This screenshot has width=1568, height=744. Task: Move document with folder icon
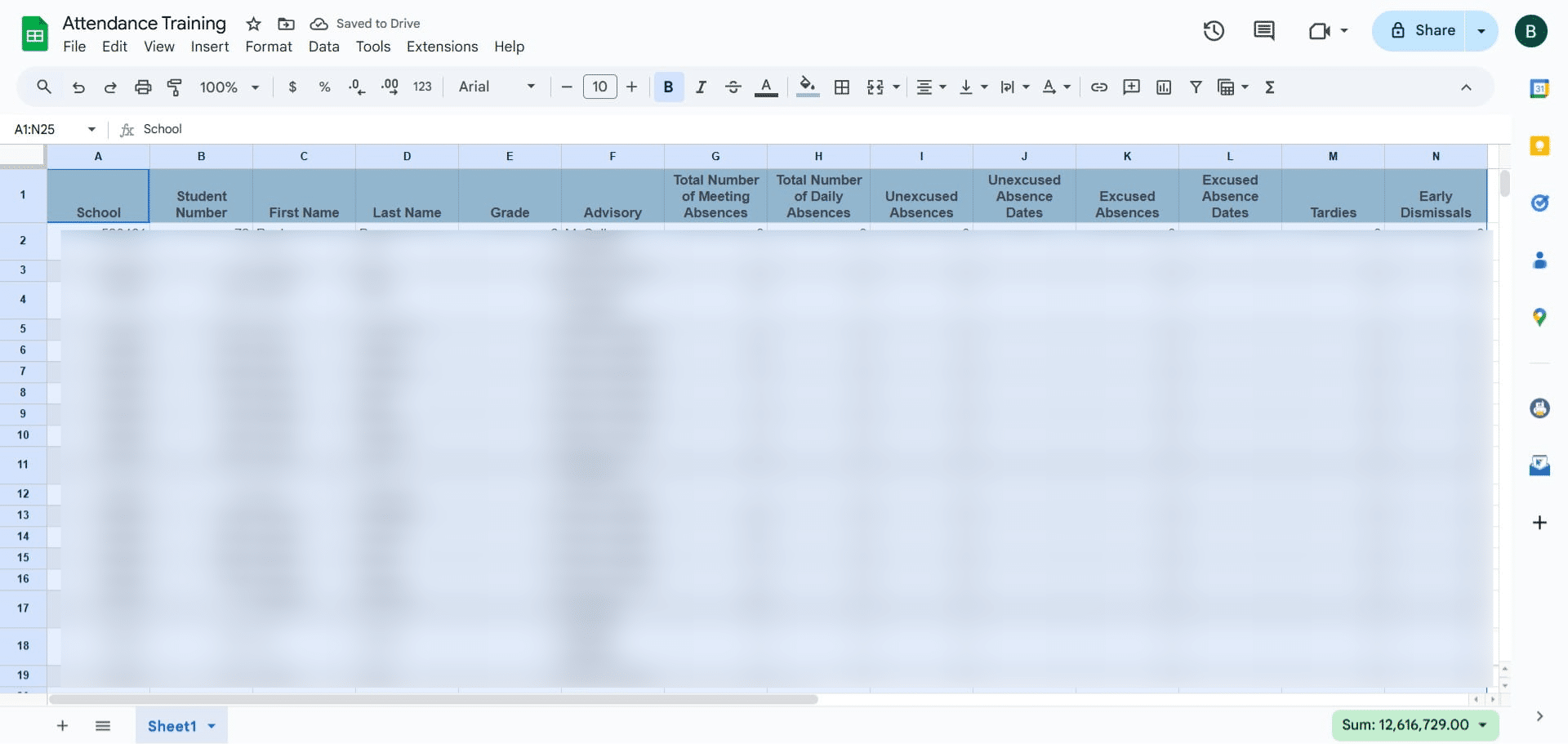point(286,24)
